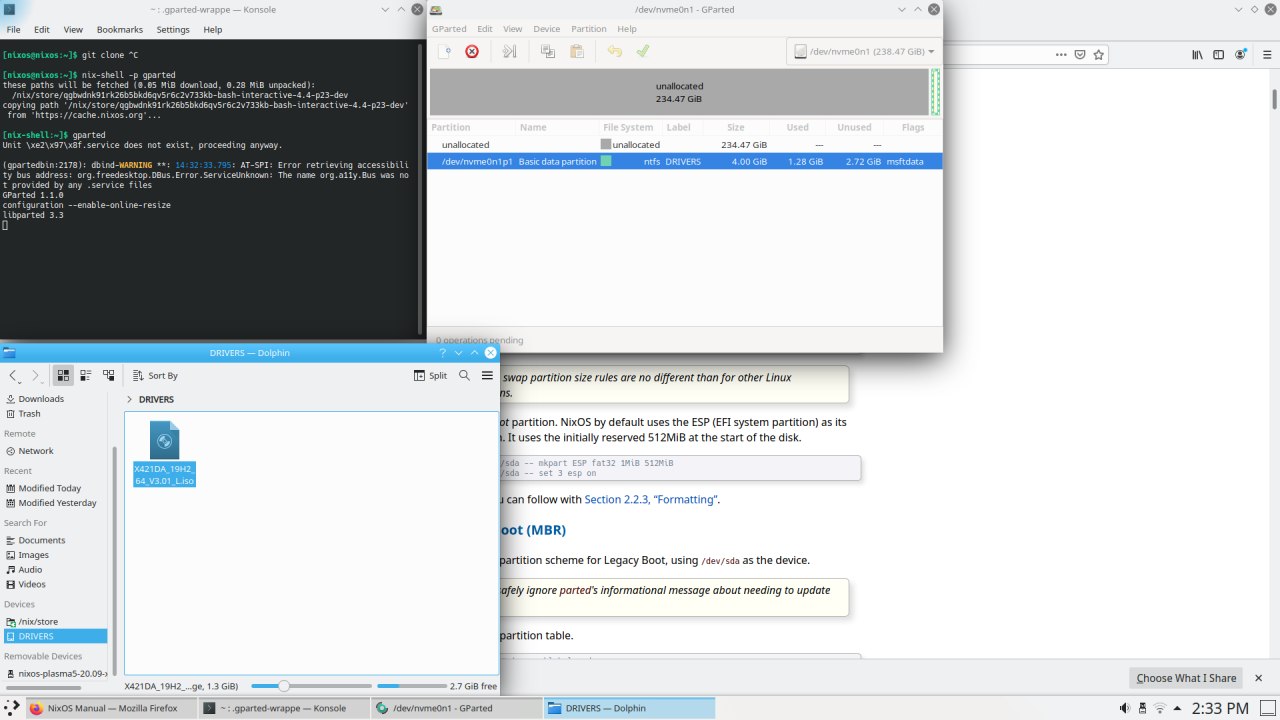The image size is (1280, 720).
Task: Open GParted's Partition menu
Action: (589, 29)
